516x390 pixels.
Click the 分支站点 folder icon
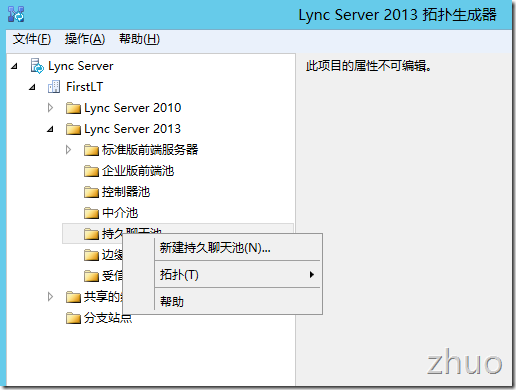[73, 318]
